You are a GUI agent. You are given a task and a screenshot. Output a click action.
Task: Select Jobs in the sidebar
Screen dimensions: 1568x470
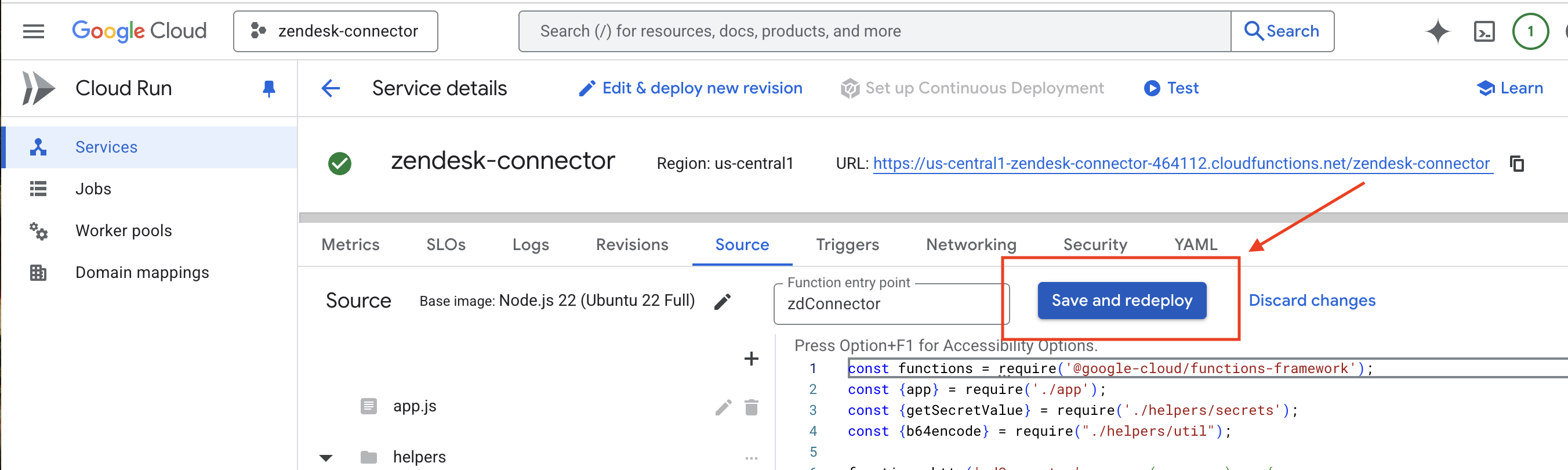(x=93, y=189)
